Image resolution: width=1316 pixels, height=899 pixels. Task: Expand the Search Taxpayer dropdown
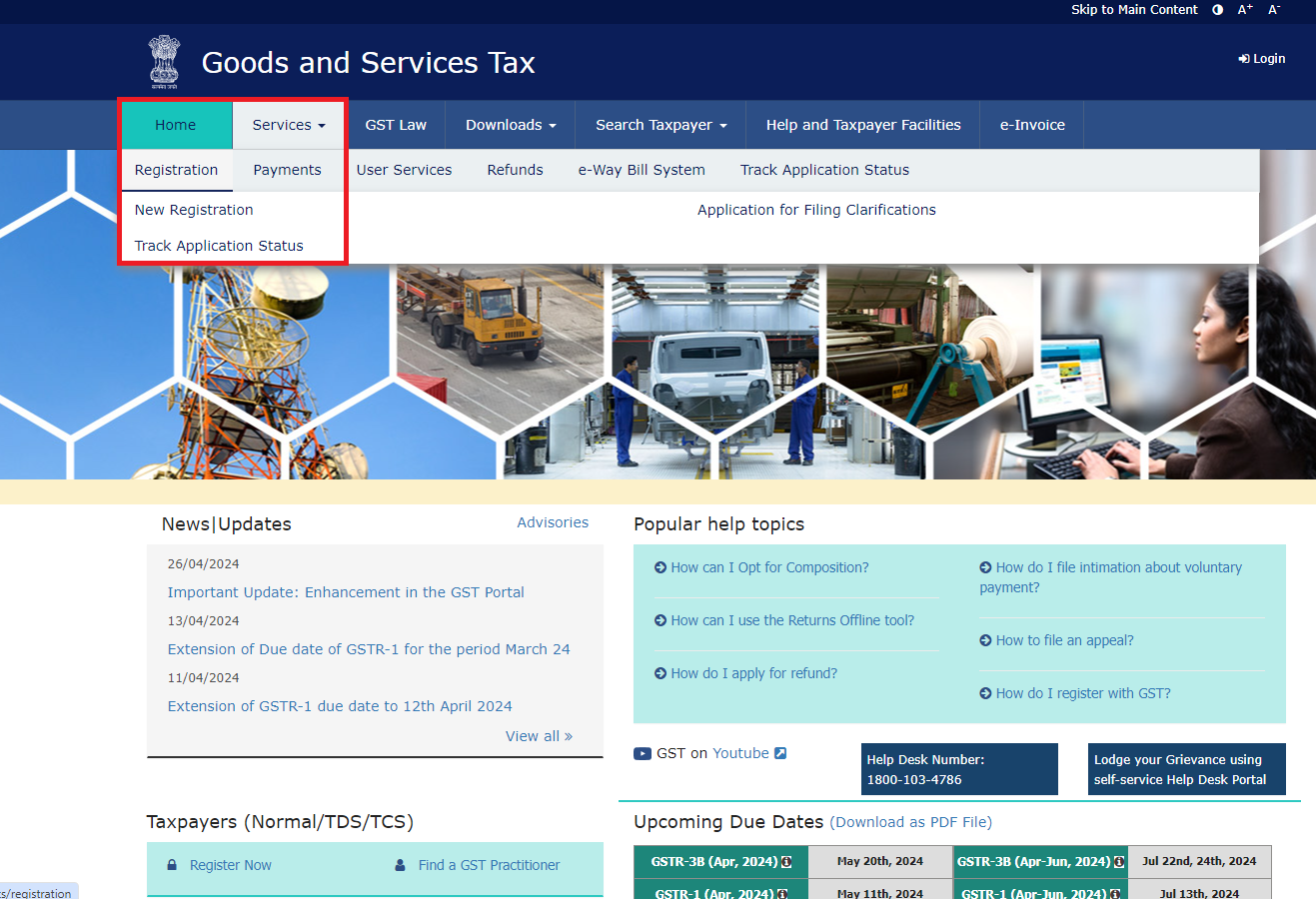[x=658, y=124]
